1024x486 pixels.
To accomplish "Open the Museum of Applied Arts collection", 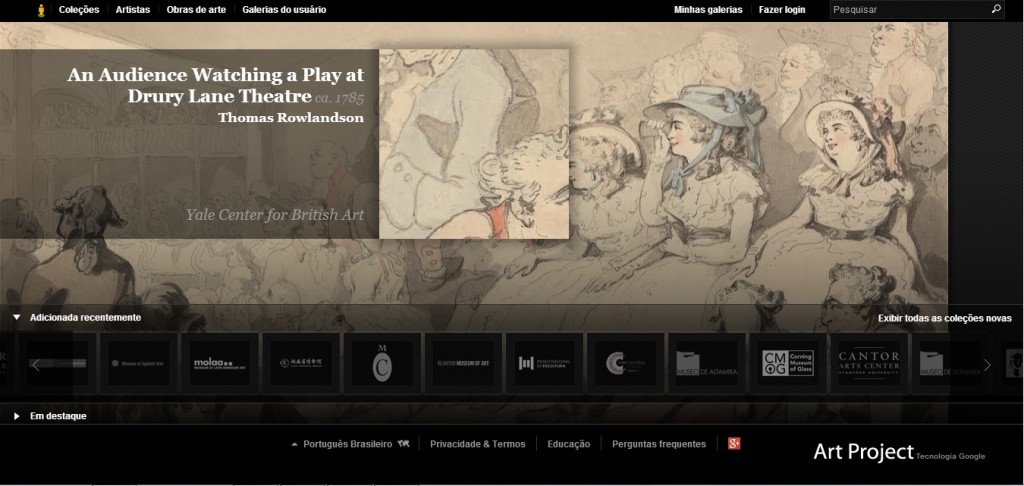I will pyautogui.click(x=138, y=363).
